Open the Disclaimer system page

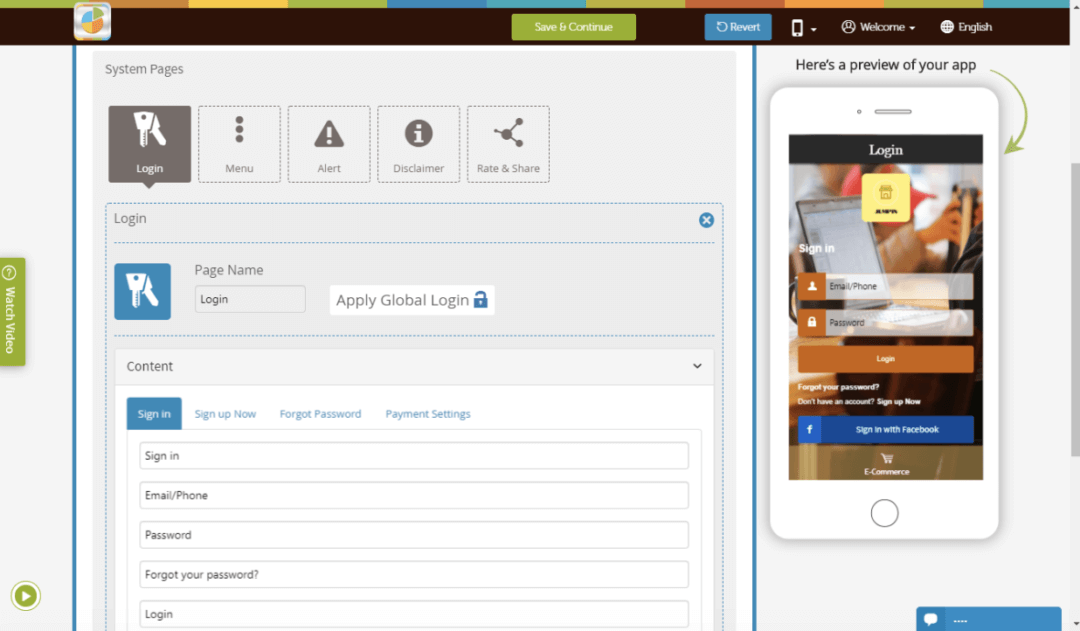click(418, 144)
